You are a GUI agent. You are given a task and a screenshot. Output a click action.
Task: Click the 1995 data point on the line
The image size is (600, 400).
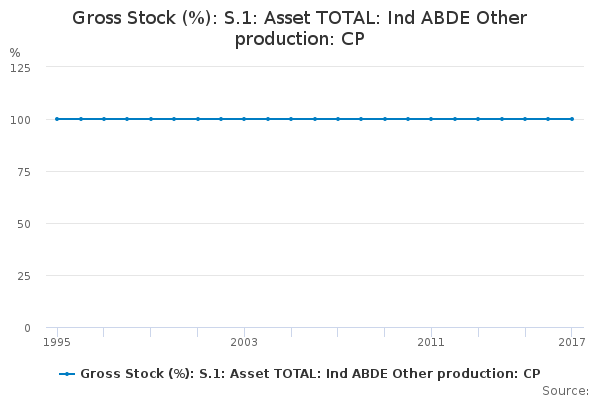tap(57, 119)
